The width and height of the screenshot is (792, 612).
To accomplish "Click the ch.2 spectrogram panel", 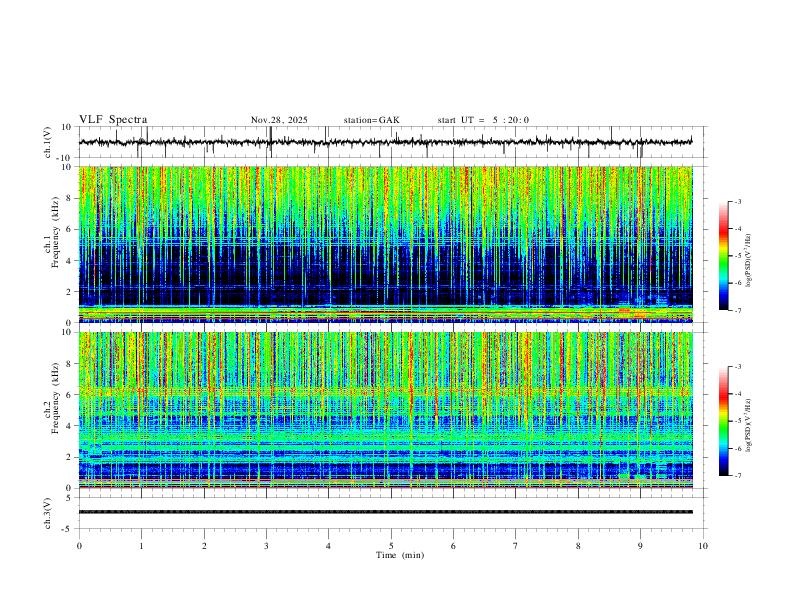I will (386, 410).
